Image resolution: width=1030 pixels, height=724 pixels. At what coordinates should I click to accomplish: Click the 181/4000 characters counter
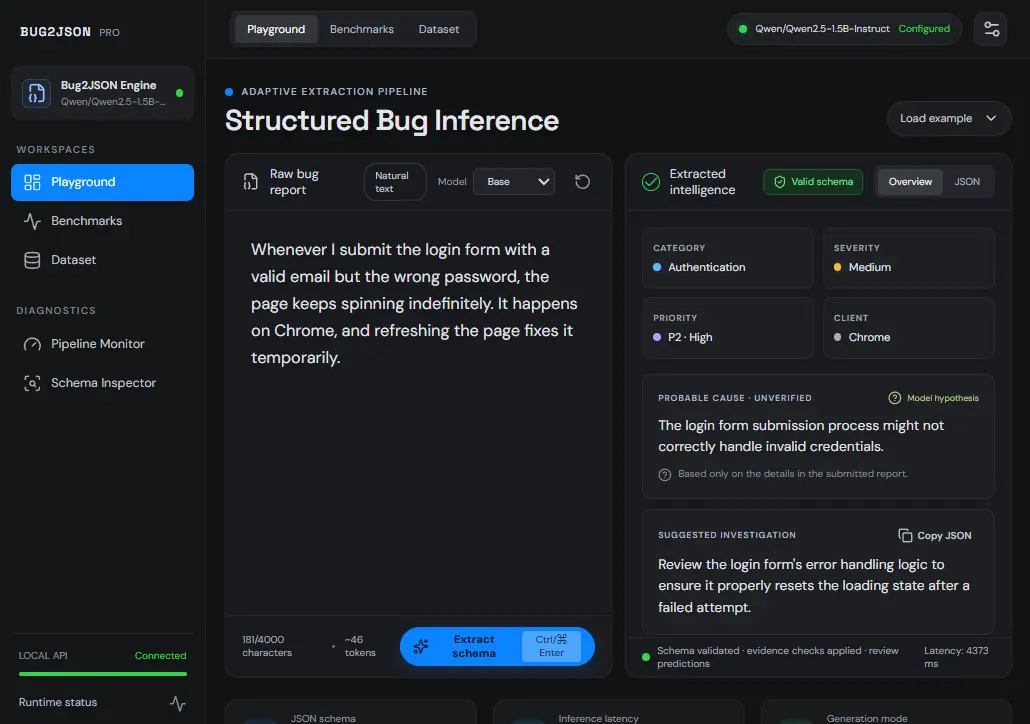267,646
